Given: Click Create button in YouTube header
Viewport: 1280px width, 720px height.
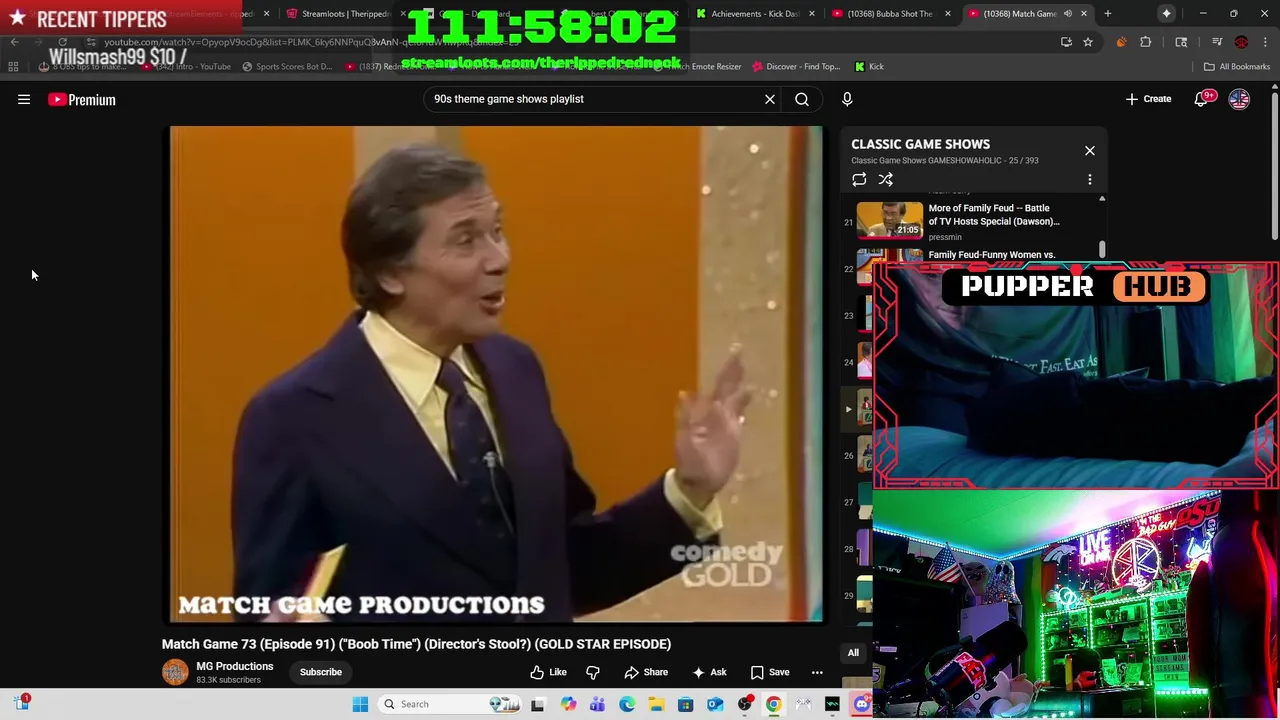Looking at the screenshot, I should point(1148,99).
